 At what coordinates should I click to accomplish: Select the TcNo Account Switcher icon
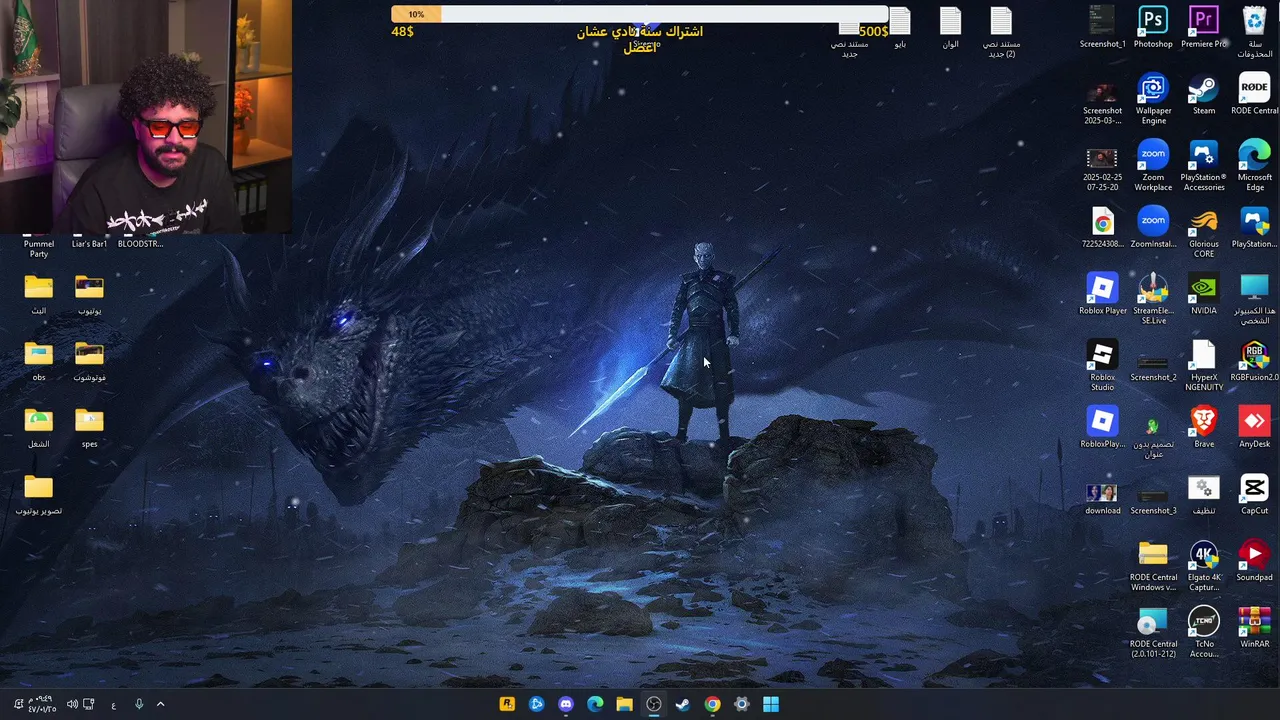click(1204, 631)
